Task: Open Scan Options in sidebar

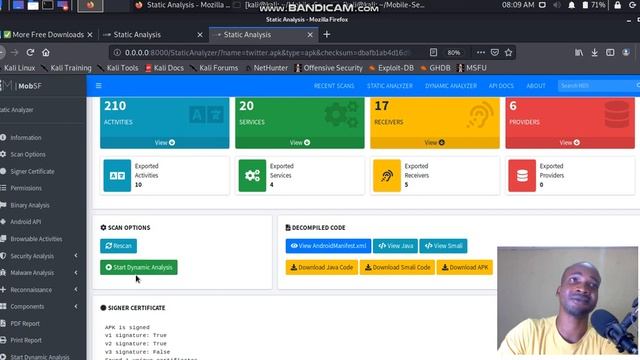Action: coord(28,154)
